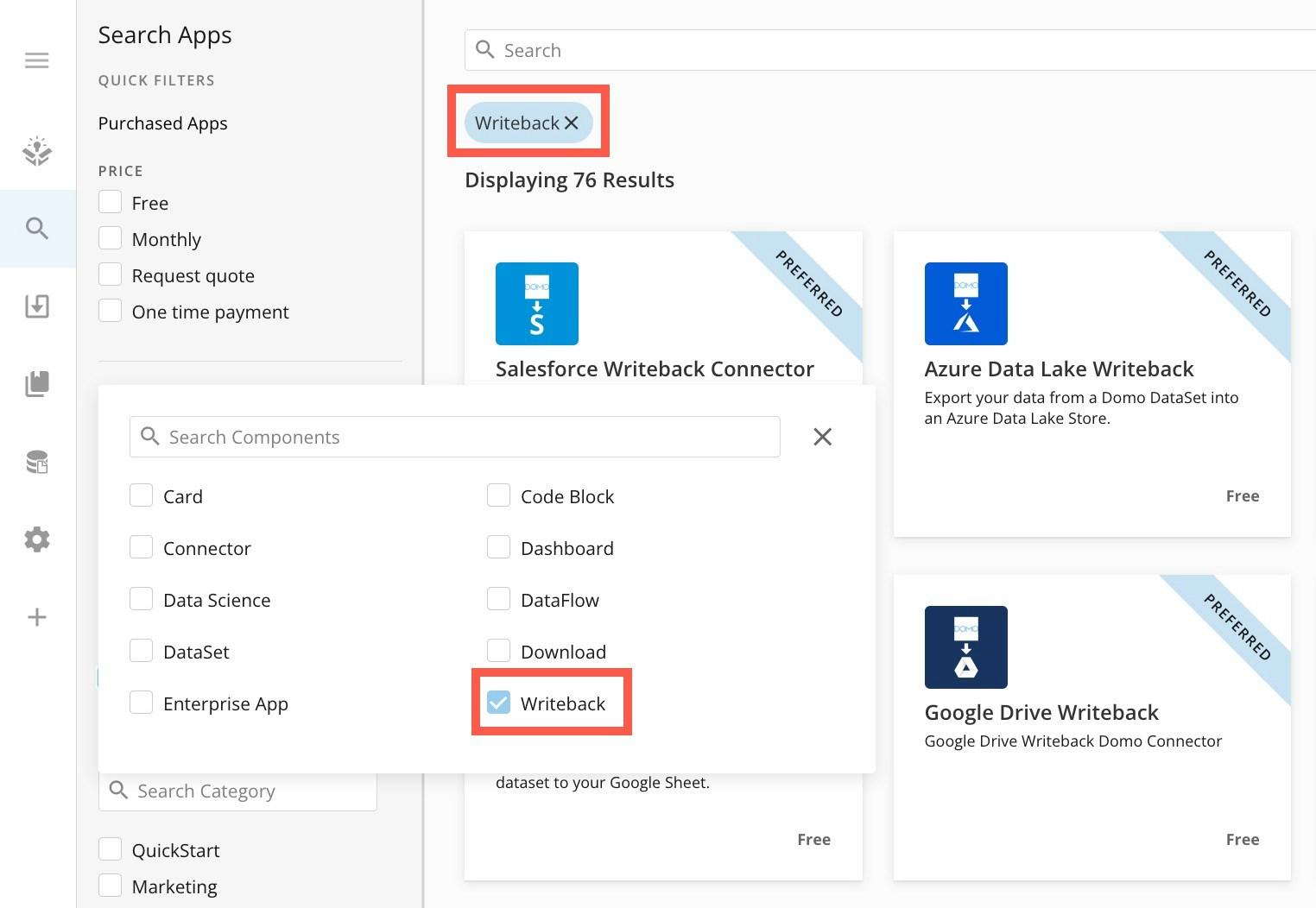Enable the Dashboard component checkbox
The image size is (1316, 908).
pyautogui.click(x=498, y=547)
